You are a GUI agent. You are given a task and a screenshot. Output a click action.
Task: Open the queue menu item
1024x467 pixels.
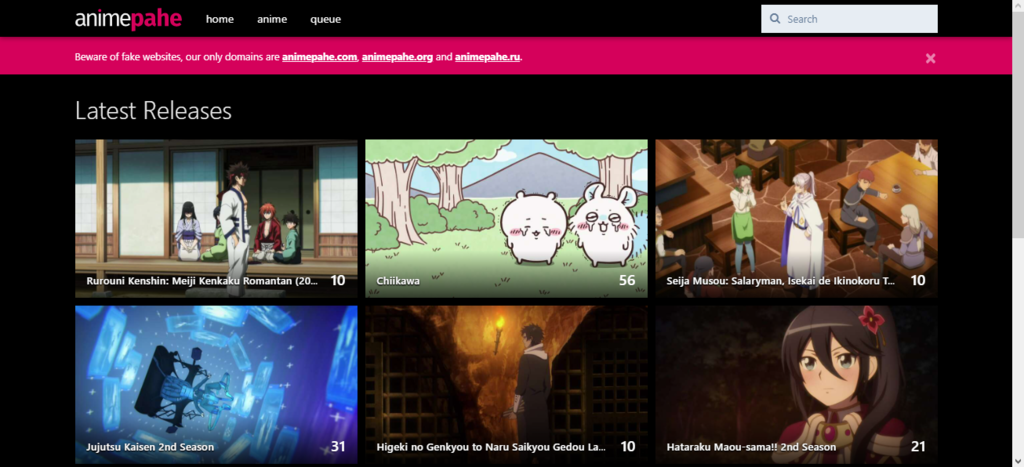(x=325, y=19)
